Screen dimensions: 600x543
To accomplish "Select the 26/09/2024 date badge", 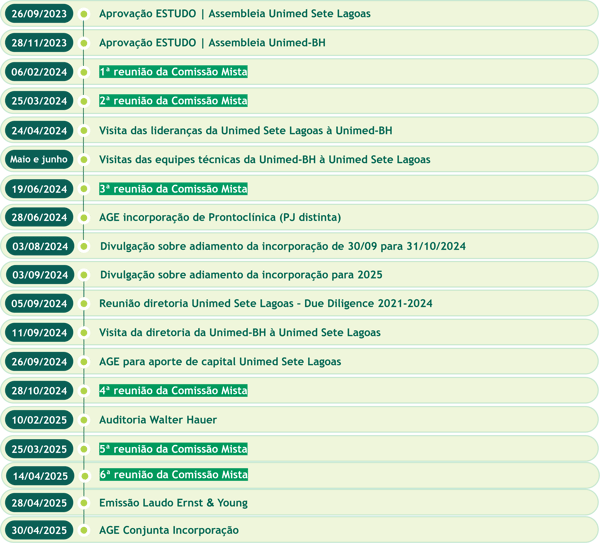I will click(39, 362).
